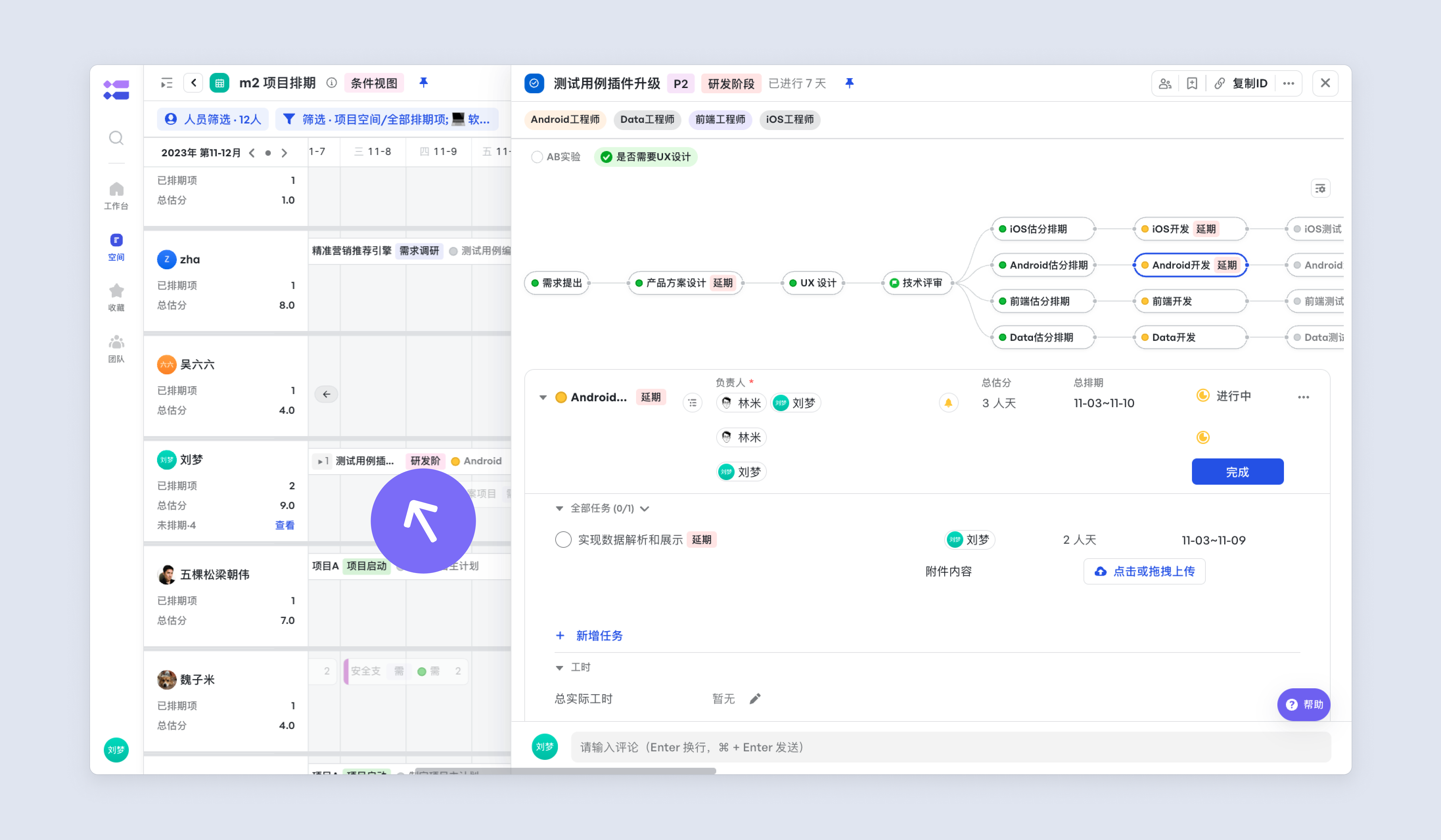Select the 产品方案设计 workflow node
1441x840 pixels.
686,283
